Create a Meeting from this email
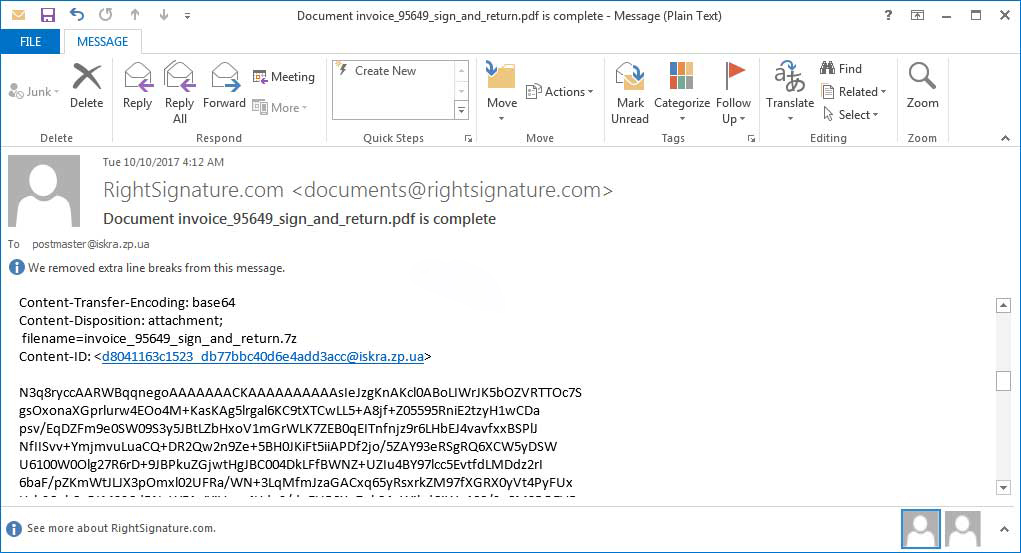 click(283, 77)
